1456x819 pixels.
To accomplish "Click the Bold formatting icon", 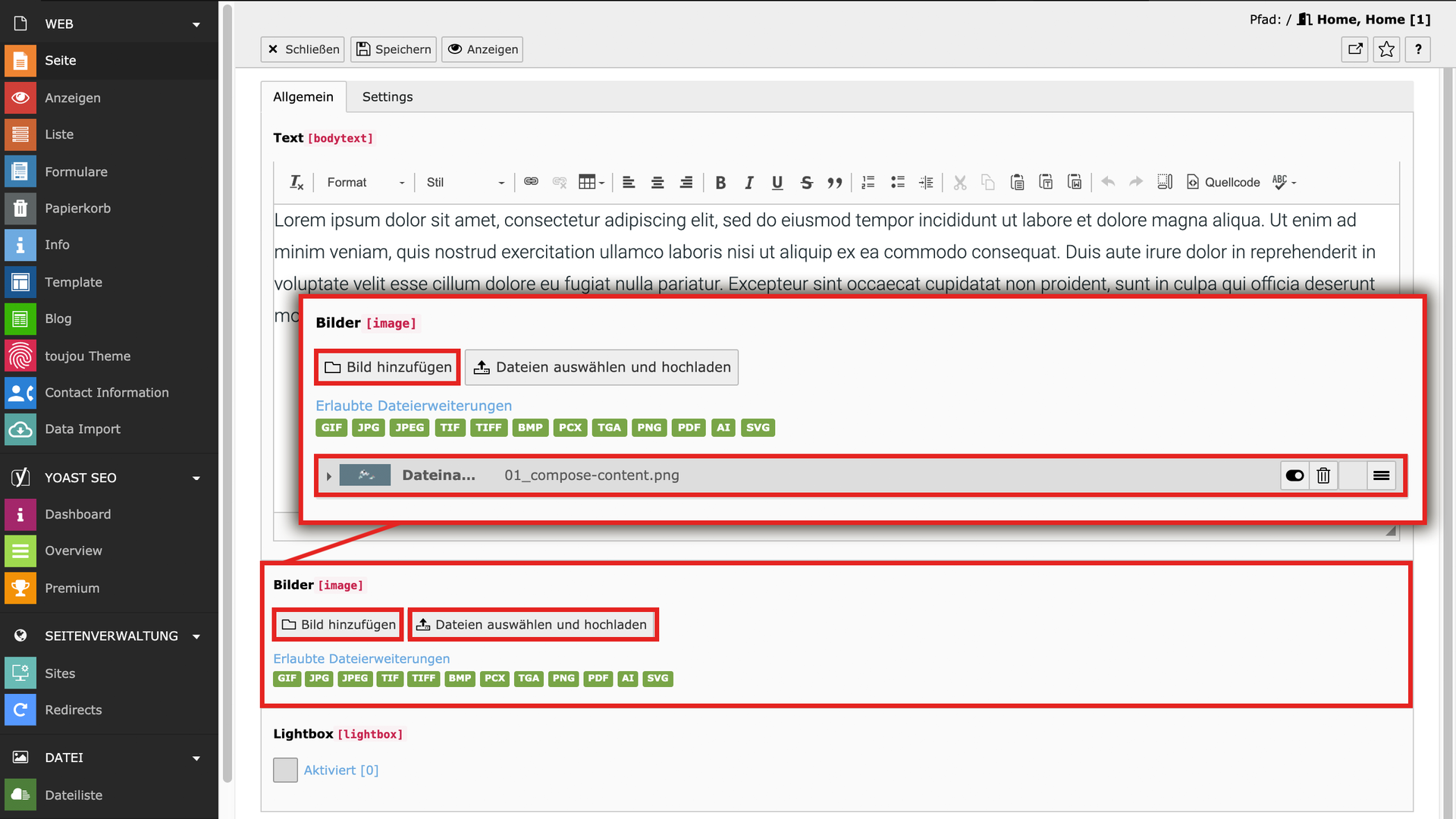I will coord(720,183).
